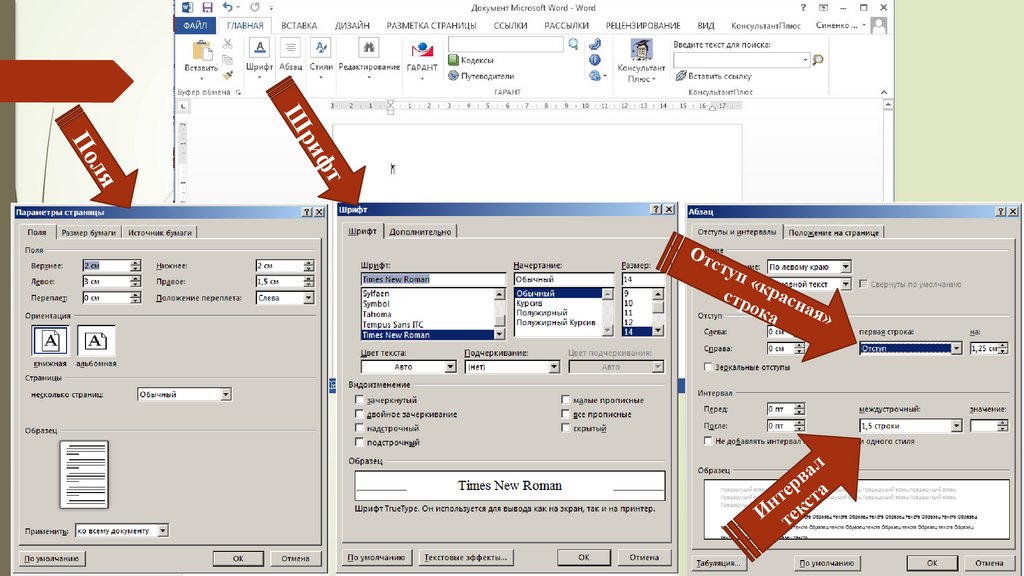1024x576 pixels.
Task: Select Полужирный in Начертание list
Action: tap(541, 313)
